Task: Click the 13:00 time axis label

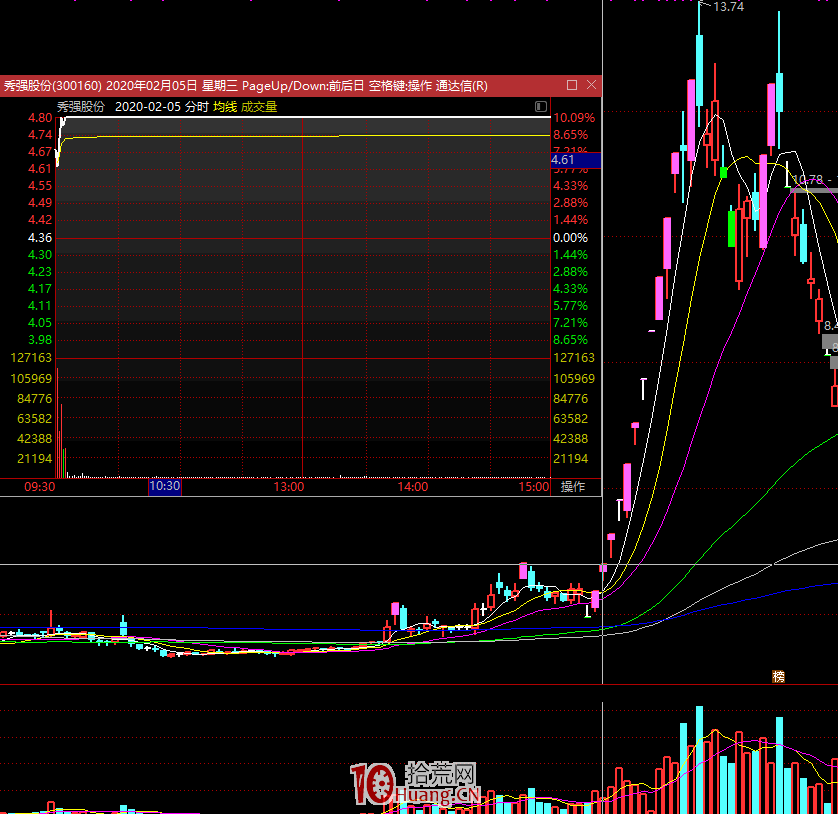Action: [x=288, y=487]
